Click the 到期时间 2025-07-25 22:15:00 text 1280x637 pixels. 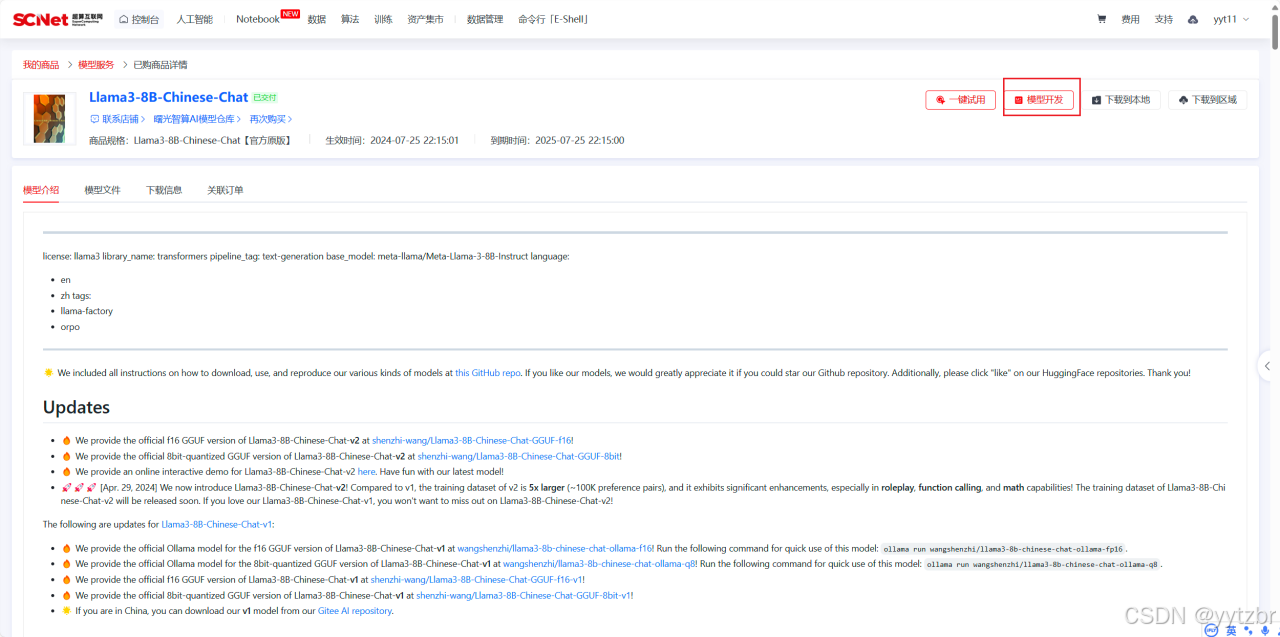(557, 141)
